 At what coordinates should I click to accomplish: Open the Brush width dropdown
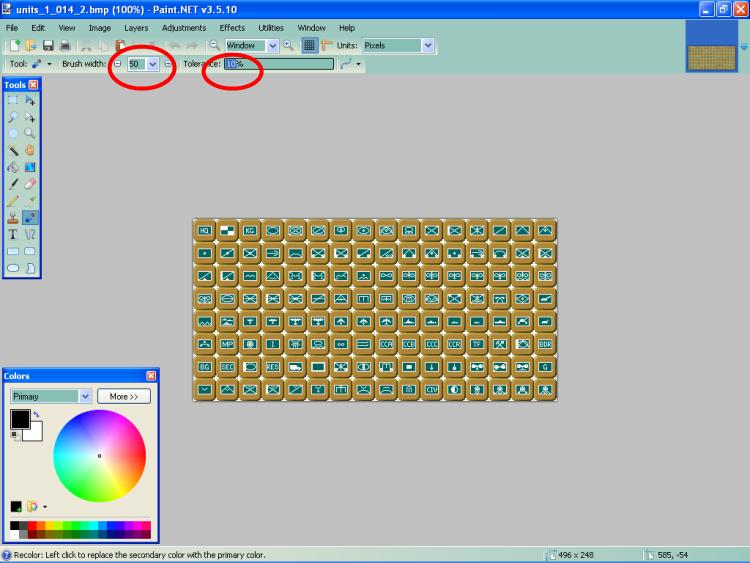152,64
